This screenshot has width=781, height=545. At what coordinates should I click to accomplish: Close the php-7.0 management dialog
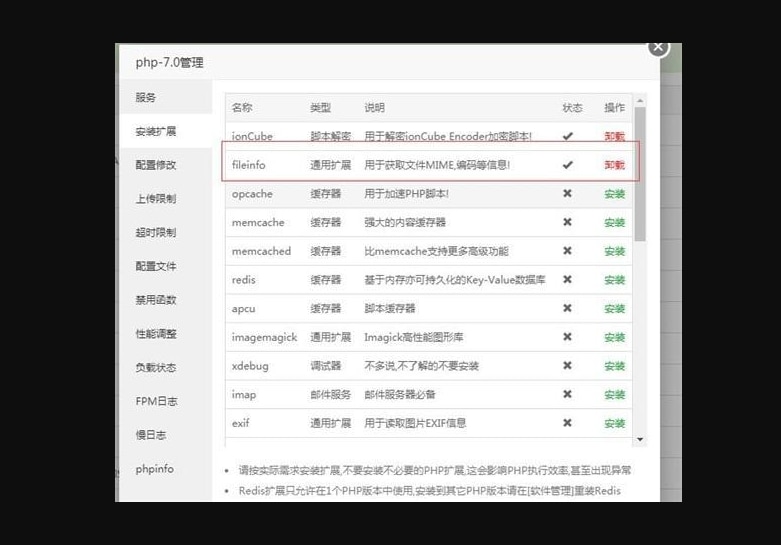tap(657, 46)
